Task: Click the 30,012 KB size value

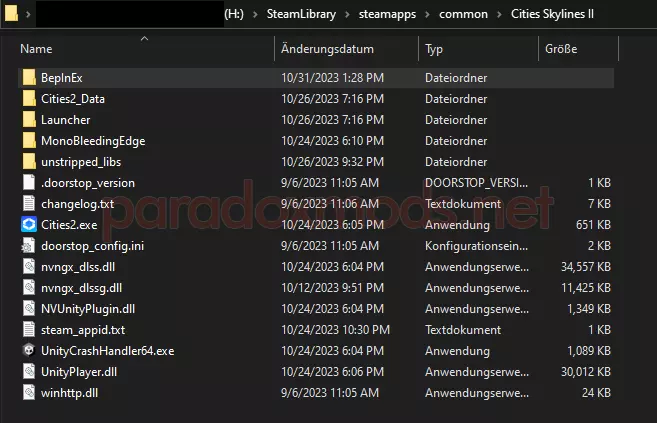Action: tap(586, 372)
